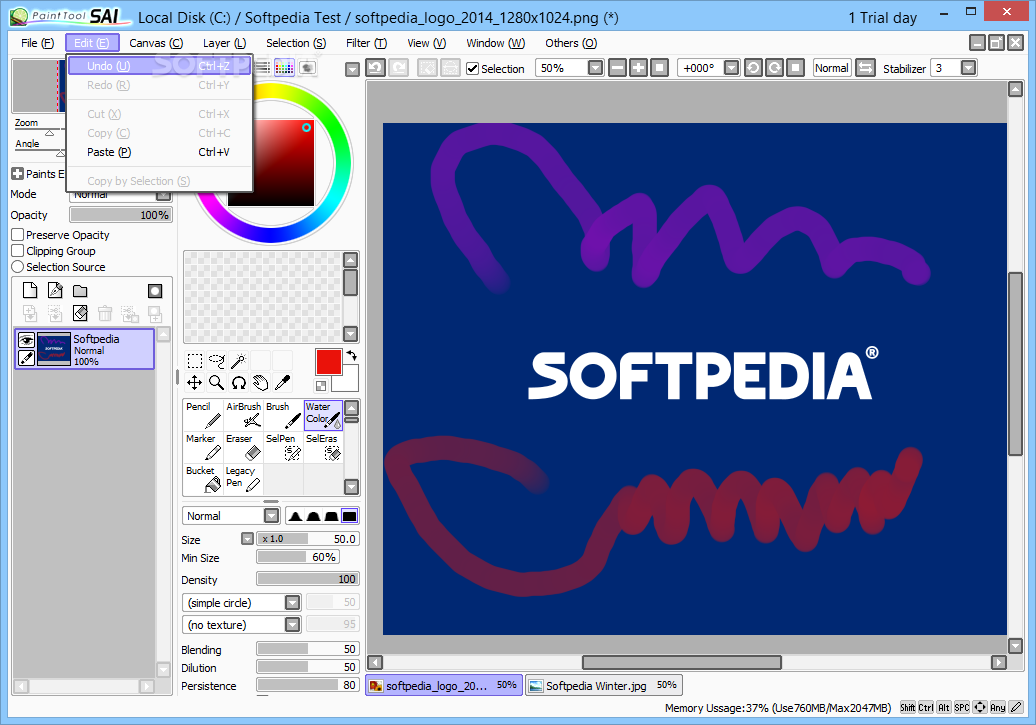Activate the move layer tool

click(x=194, y=383)
